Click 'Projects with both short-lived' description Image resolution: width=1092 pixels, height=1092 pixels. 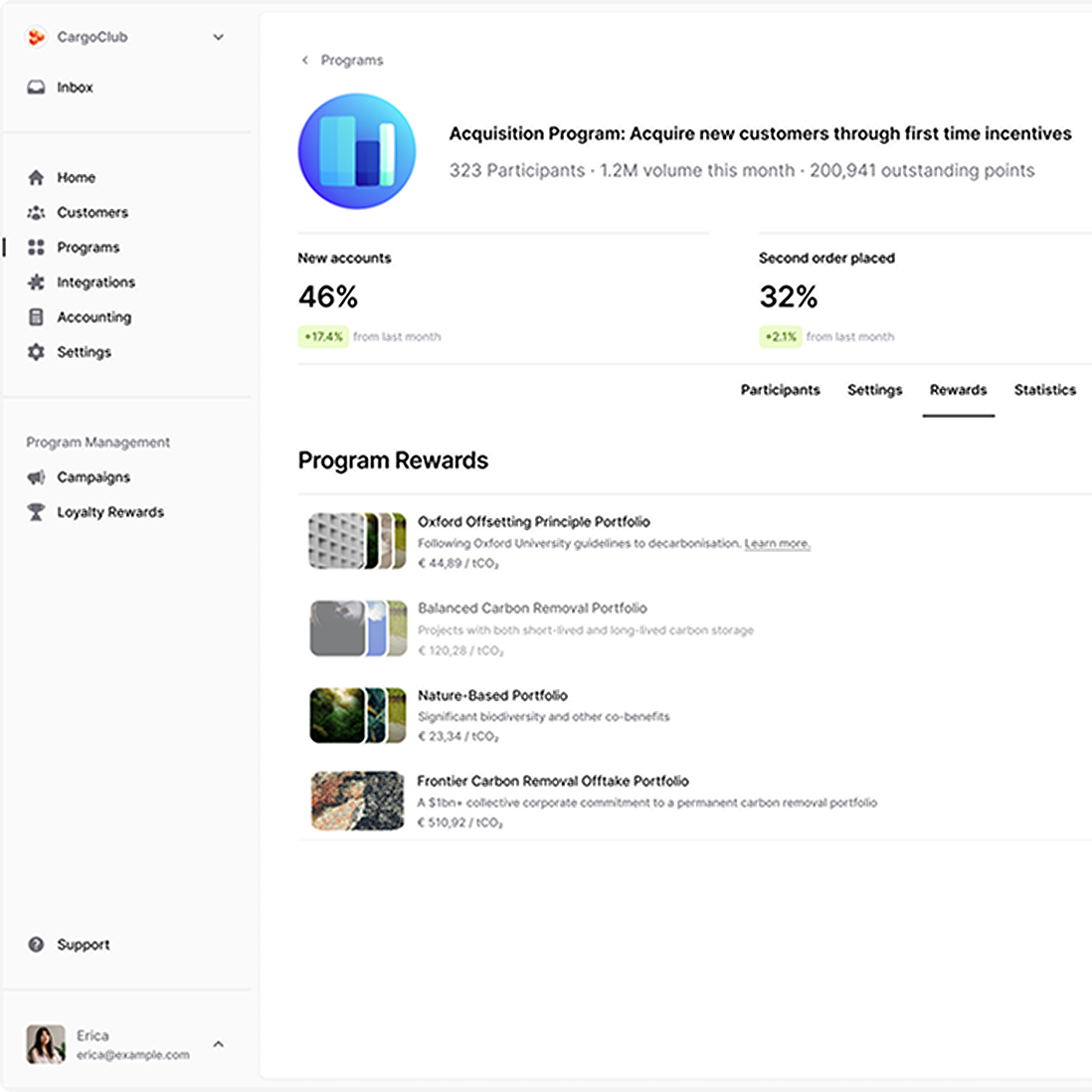[586, 631]
